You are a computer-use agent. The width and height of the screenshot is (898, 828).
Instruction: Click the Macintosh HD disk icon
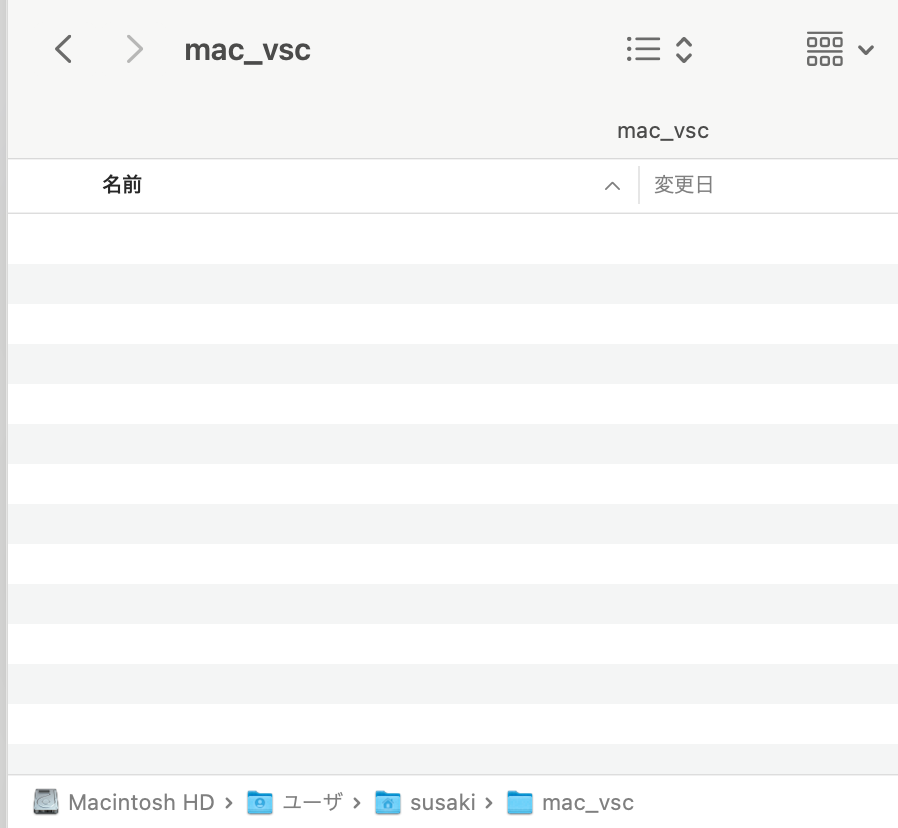46,802
